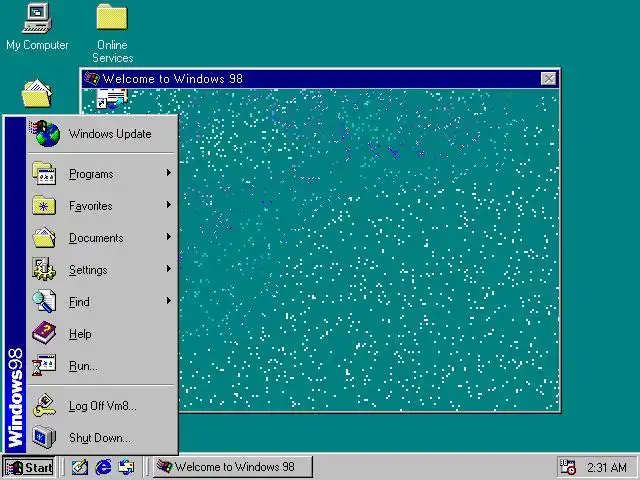Click the 2:31 AM clock

coord(607,467)
